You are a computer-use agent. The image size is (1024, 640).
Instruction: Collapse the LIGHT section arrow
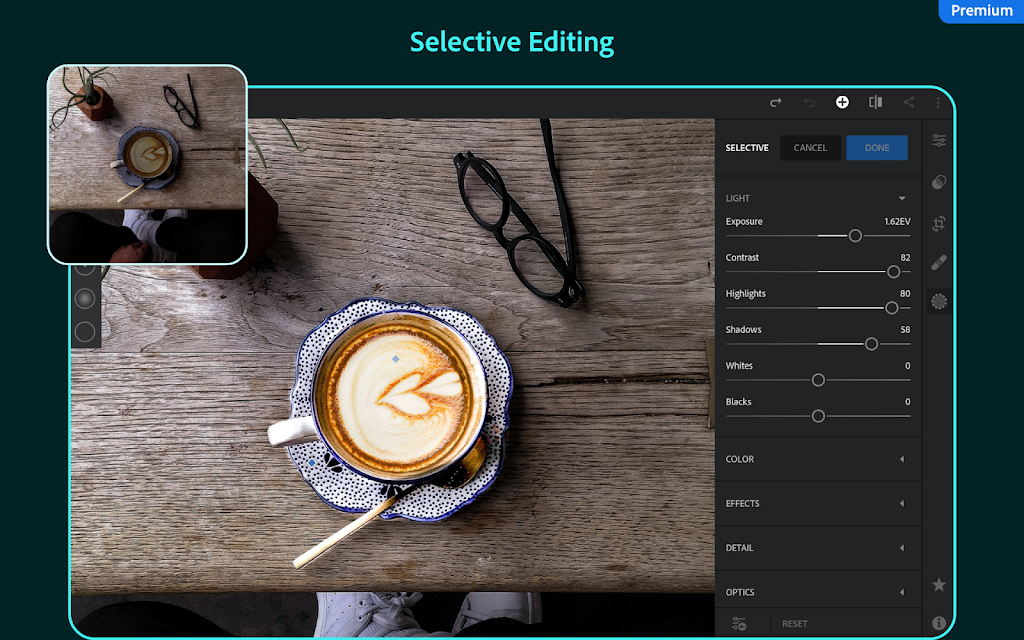click(902, 198)
